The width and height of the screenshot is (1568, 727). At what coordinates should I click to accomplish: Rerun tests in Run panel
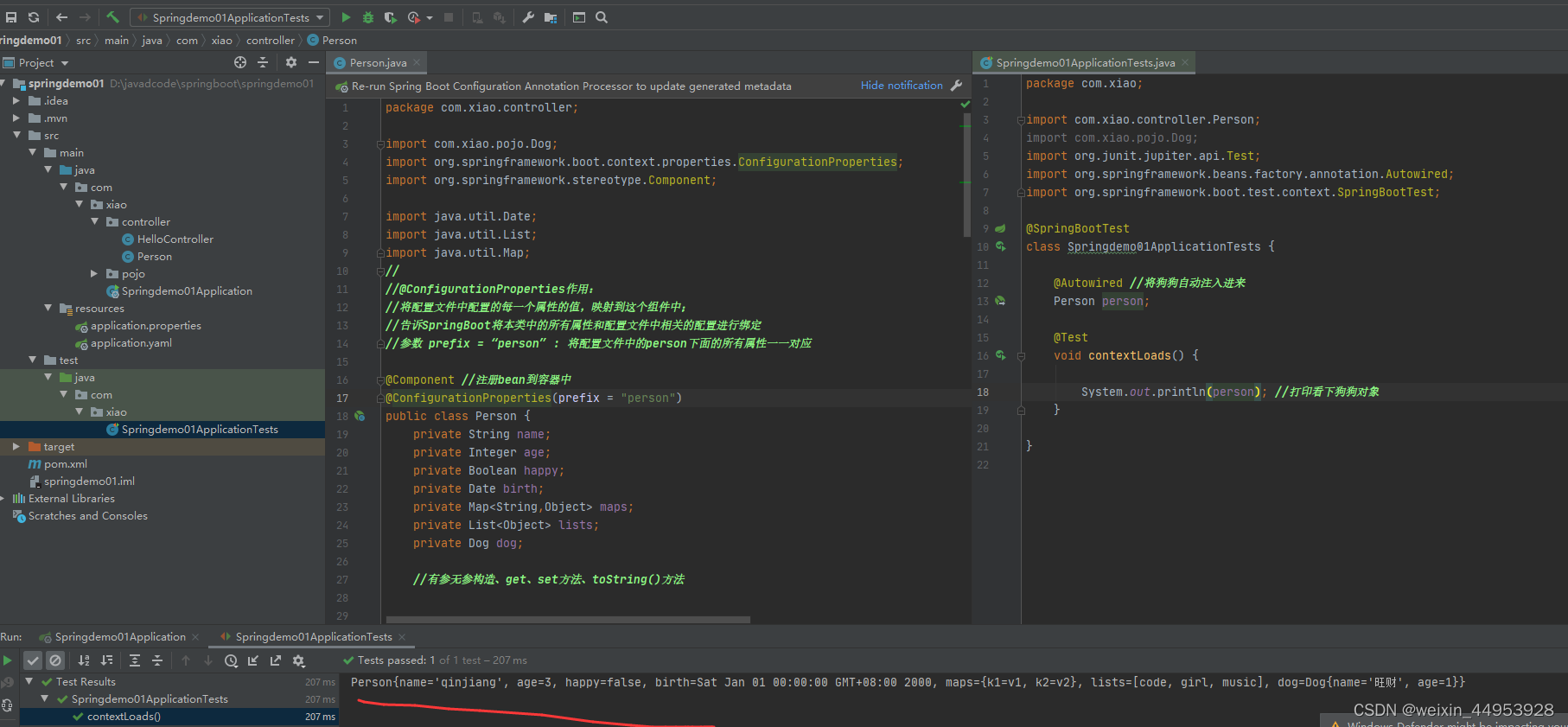pos(7,660)
